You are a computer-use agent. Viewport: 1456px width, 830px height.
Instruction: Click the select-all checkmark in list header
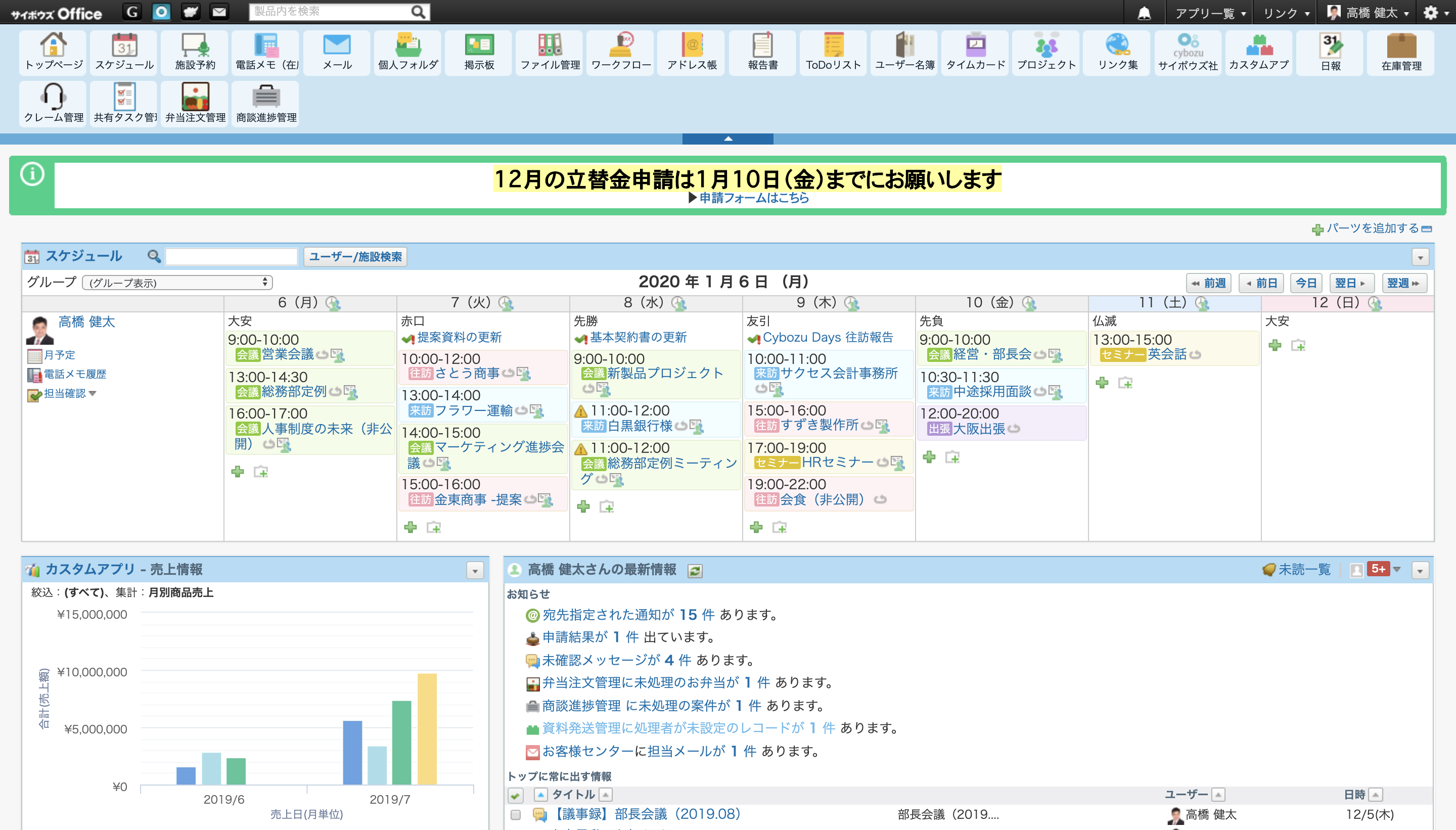pos(515,795)
